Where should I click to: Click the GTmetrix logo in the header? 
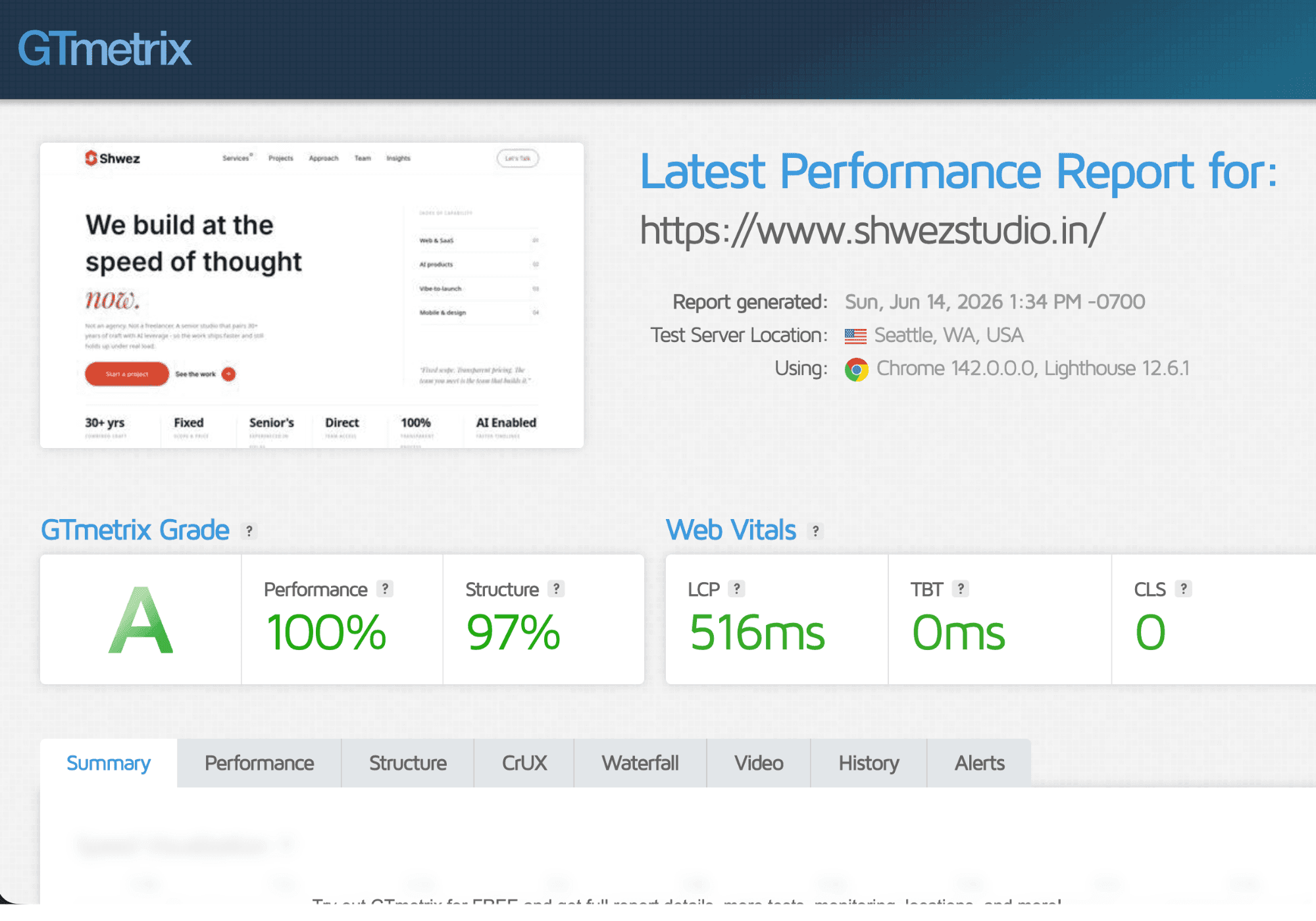[105, 49]
